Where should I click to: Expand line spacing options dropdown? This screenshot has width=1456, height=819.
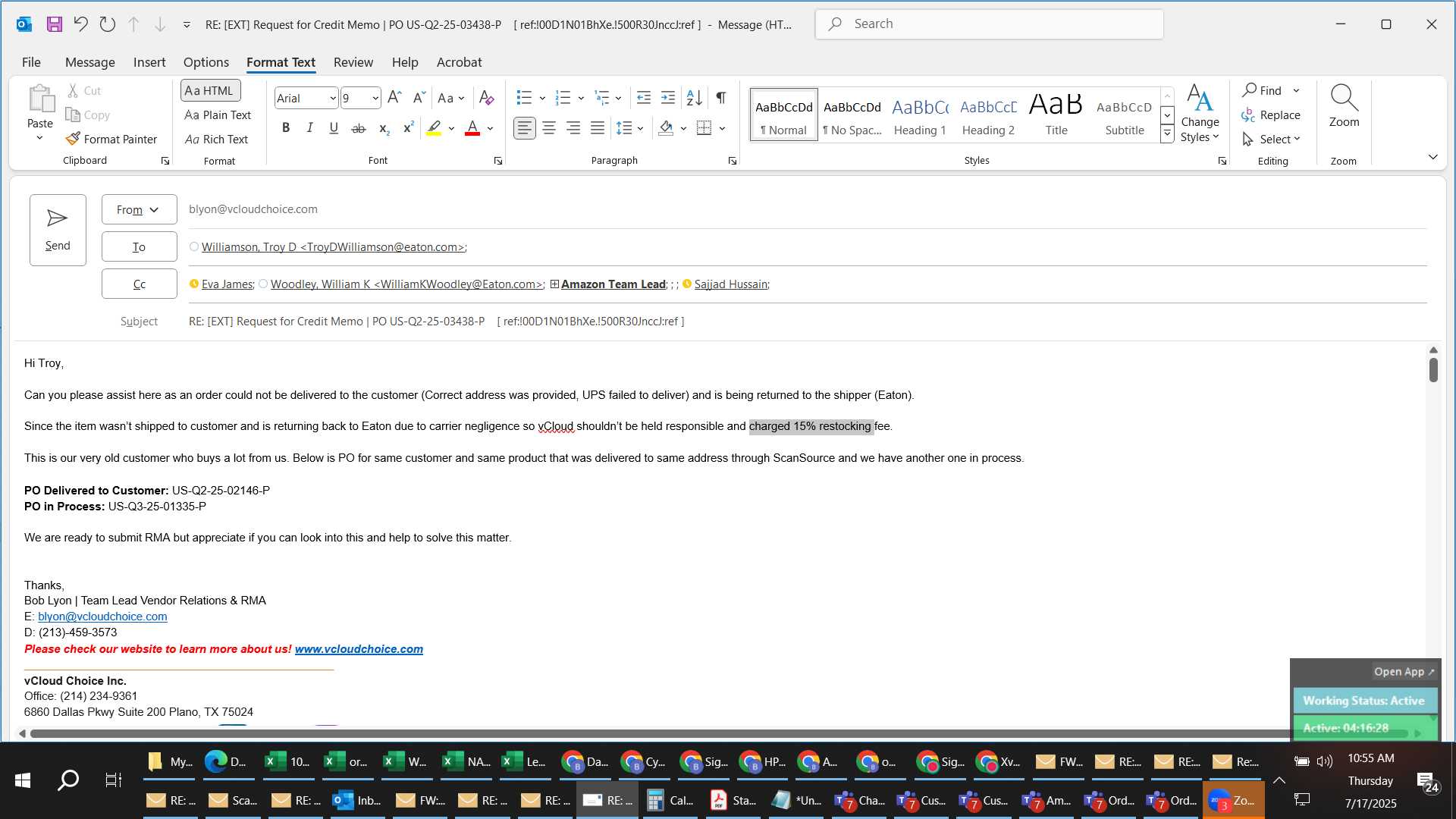point(641,129)
